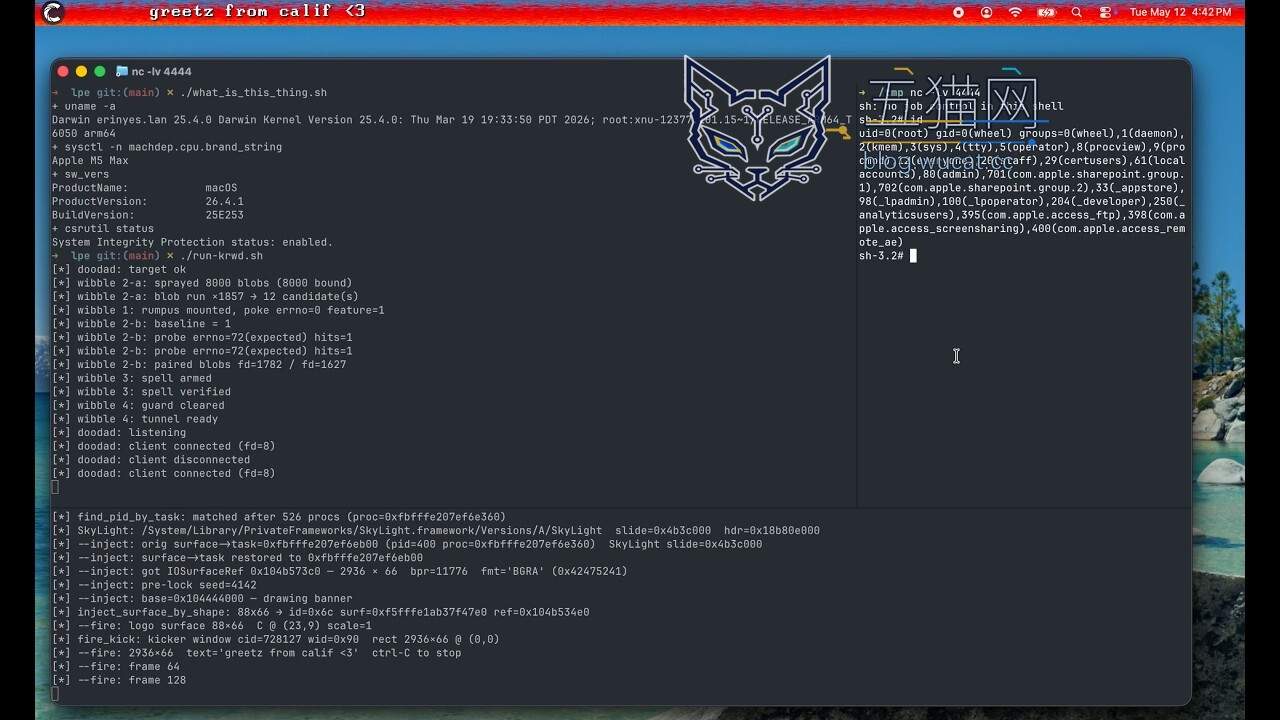
Task: Click '--inject: got IOSurfaceRef' line
Action: pyautogui.click(x=340, y=572)
